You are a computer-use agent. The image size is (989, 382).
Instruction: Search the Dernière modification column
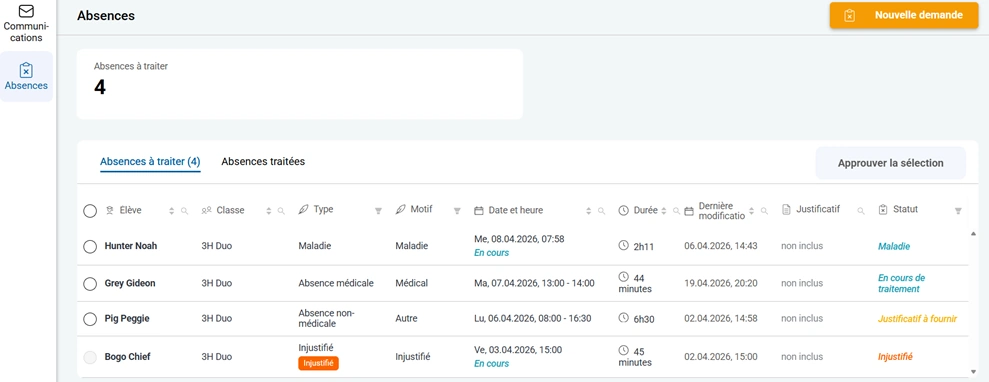pyautogui.click(x=764, y=211)
